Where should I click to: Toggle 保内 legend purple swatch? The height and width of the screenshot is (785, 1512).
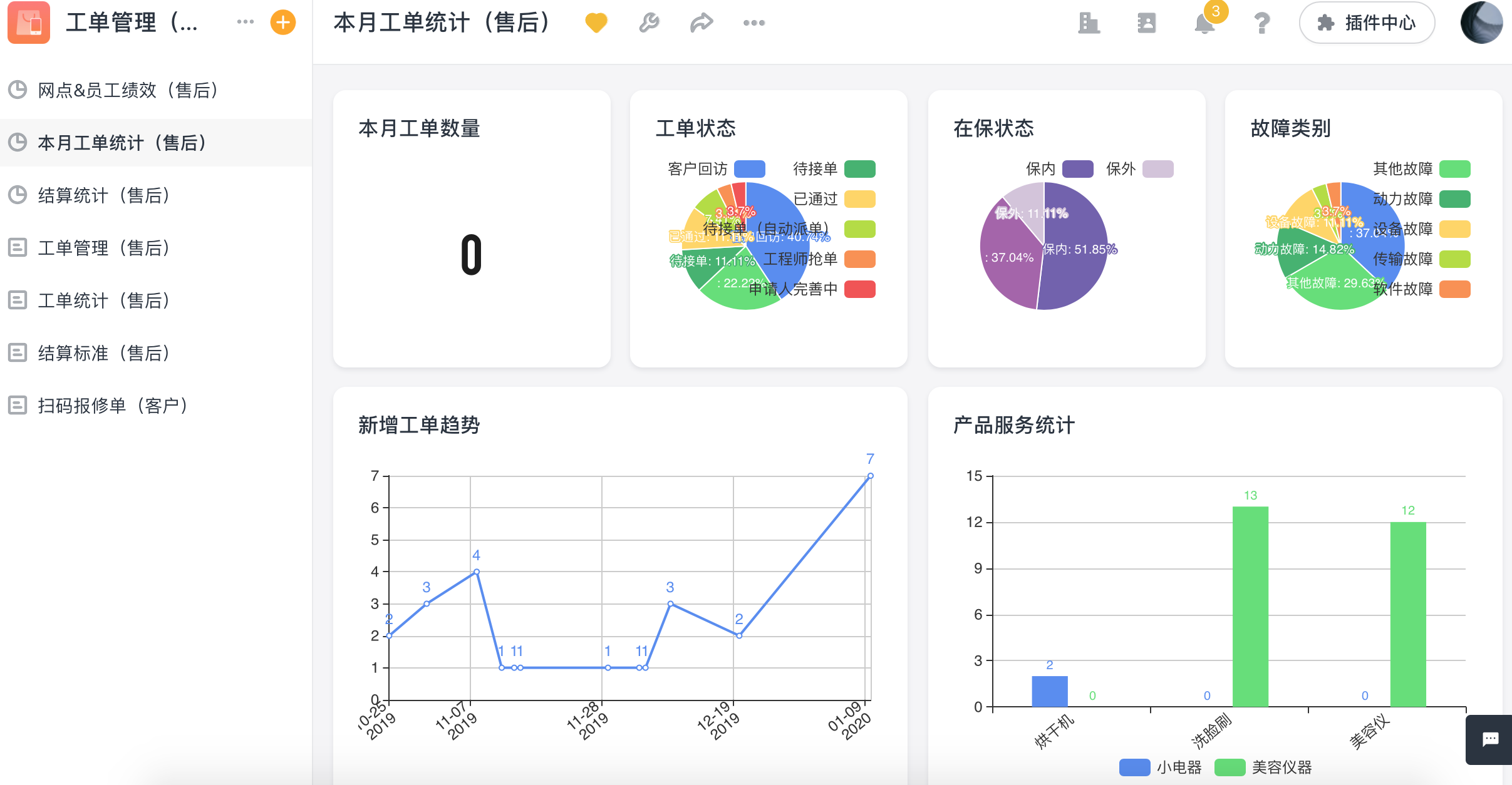coord(1078,169)
